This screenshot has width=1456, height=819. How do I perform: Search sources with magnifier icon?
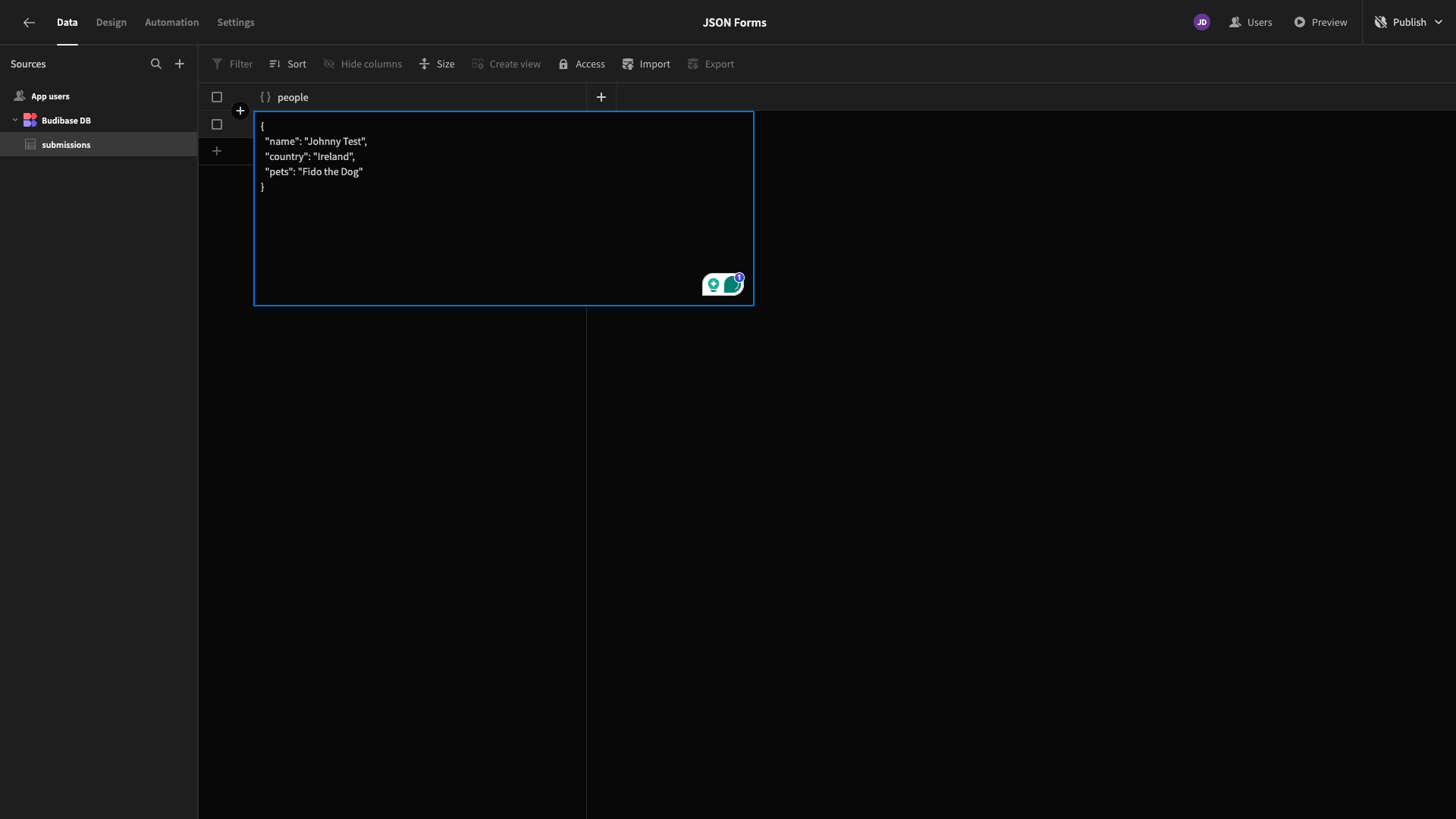coord(156,64)
